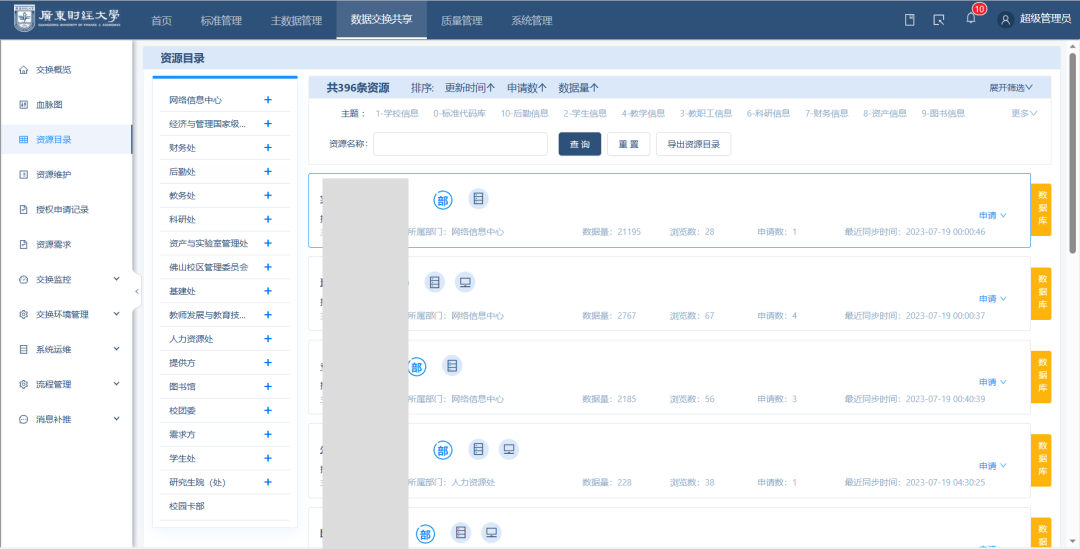The image size is (1080, 549).
Task: Toggle sorting by 数据量
Action: (x=578, y=88)
